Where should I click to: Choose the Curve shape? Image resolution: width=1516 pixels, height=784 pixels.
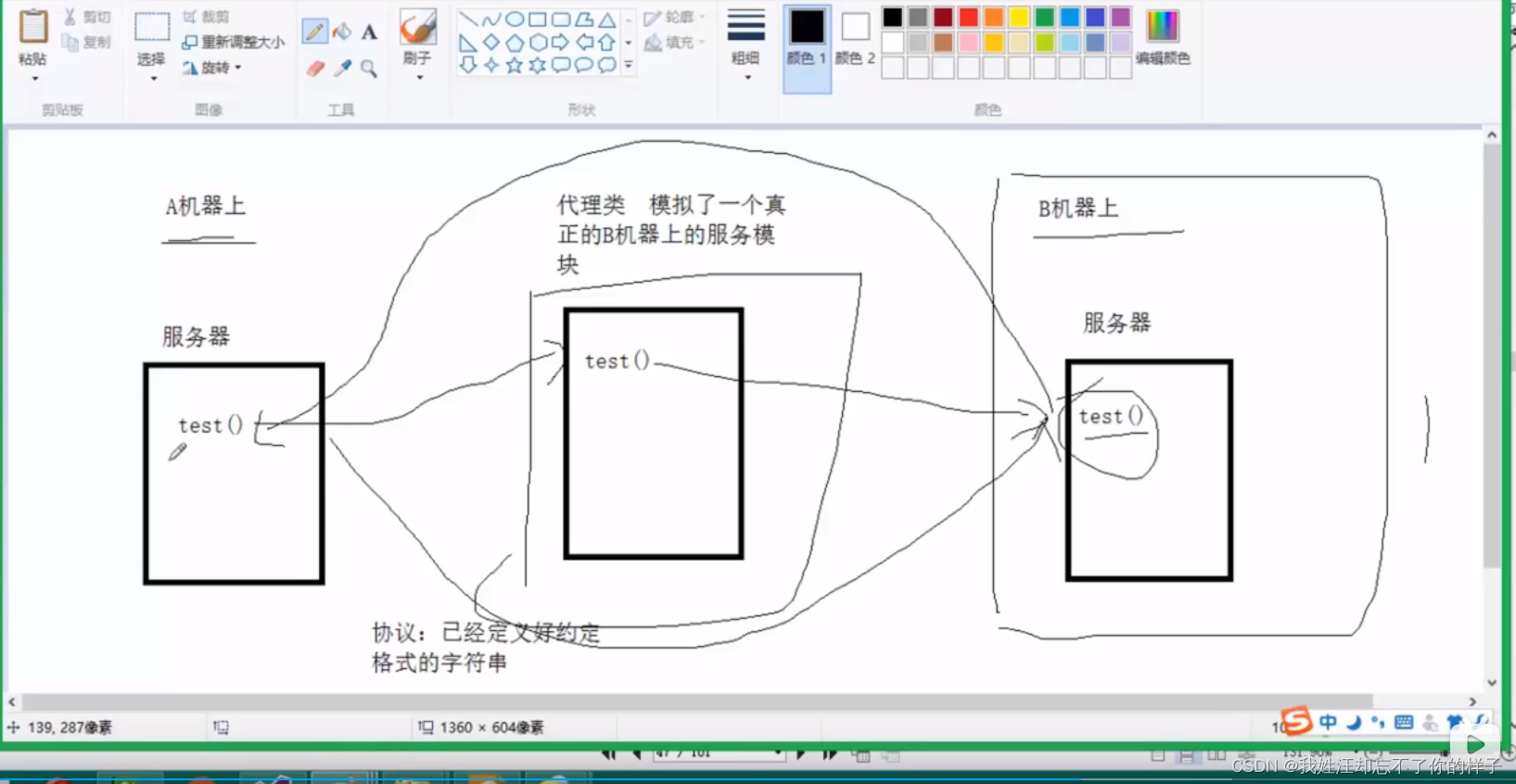click(491, 19)
